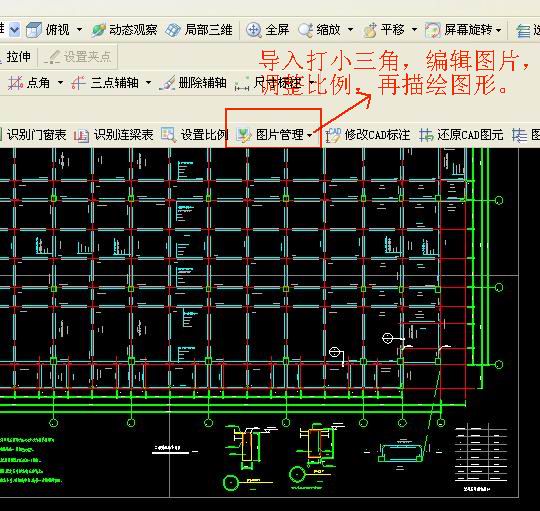Choose the 删除辅轴 delete auxiliary axis tool
The height and width of the screenshot is (511, 540).
[193, 83]
